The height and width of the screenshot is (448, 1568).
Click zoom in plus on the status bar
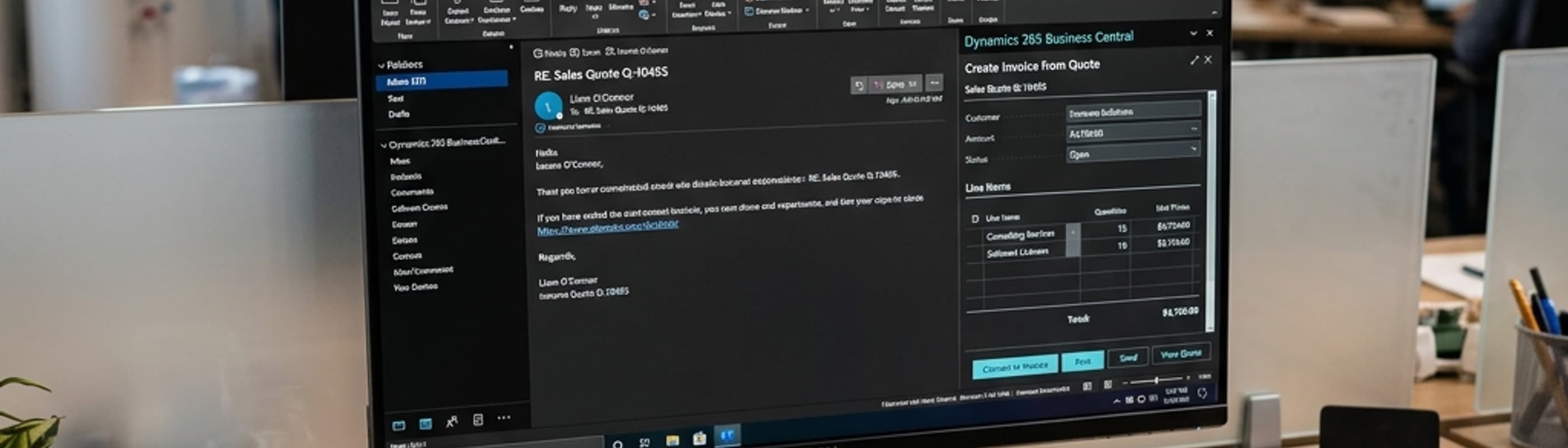pyautogui.click(x=1188, y=378)
